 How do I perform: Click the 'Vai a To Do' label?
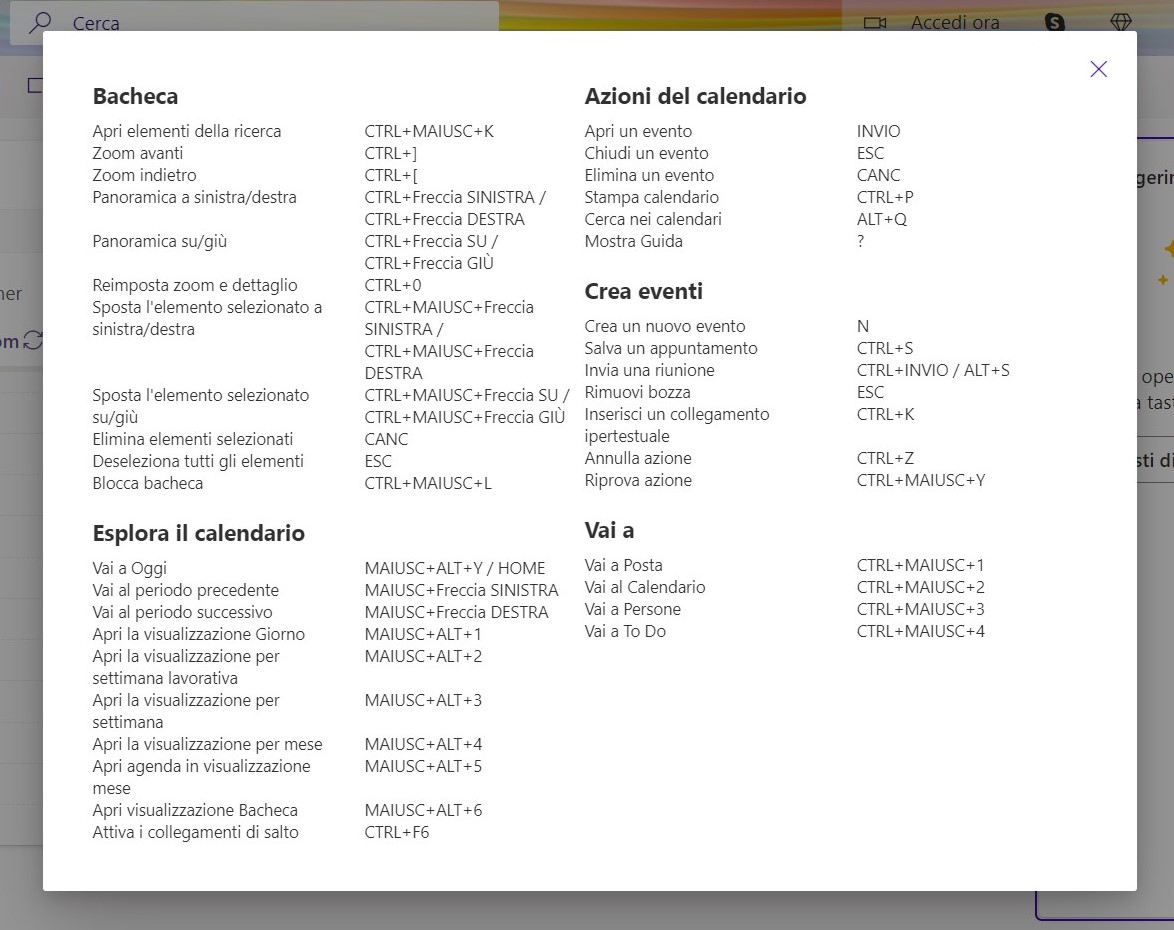click(625, 631)
